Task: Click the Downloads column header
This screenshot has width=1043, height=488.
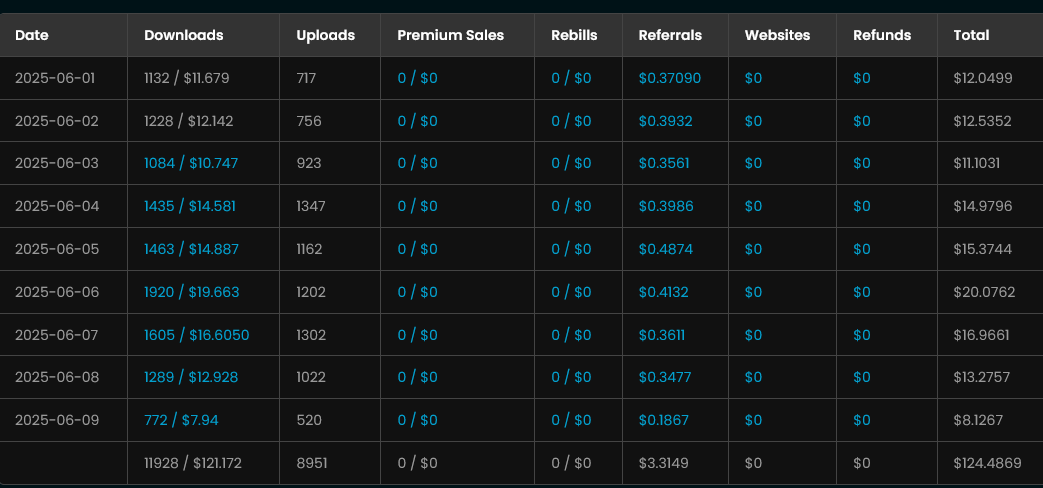Action: 184,35
